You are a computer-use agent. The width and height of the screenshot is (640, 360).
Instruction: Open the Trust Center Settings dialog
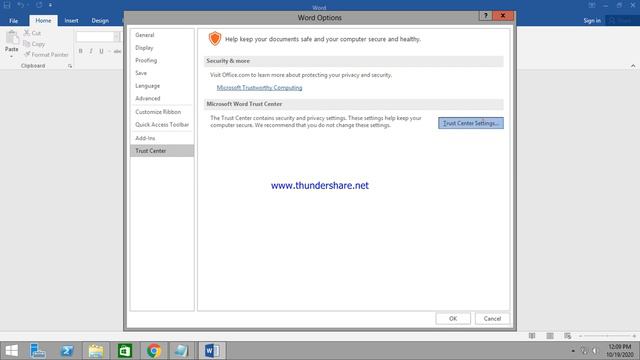click(x=471, y=123)
